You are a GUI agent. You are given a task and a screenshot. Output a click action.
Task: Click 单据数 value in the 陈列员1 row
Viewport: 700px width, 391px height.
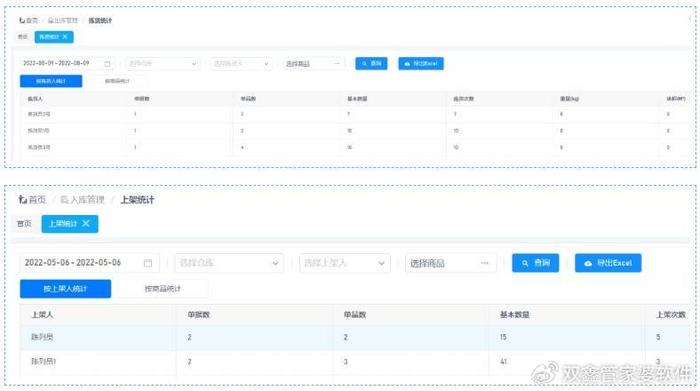coord(190,362)
